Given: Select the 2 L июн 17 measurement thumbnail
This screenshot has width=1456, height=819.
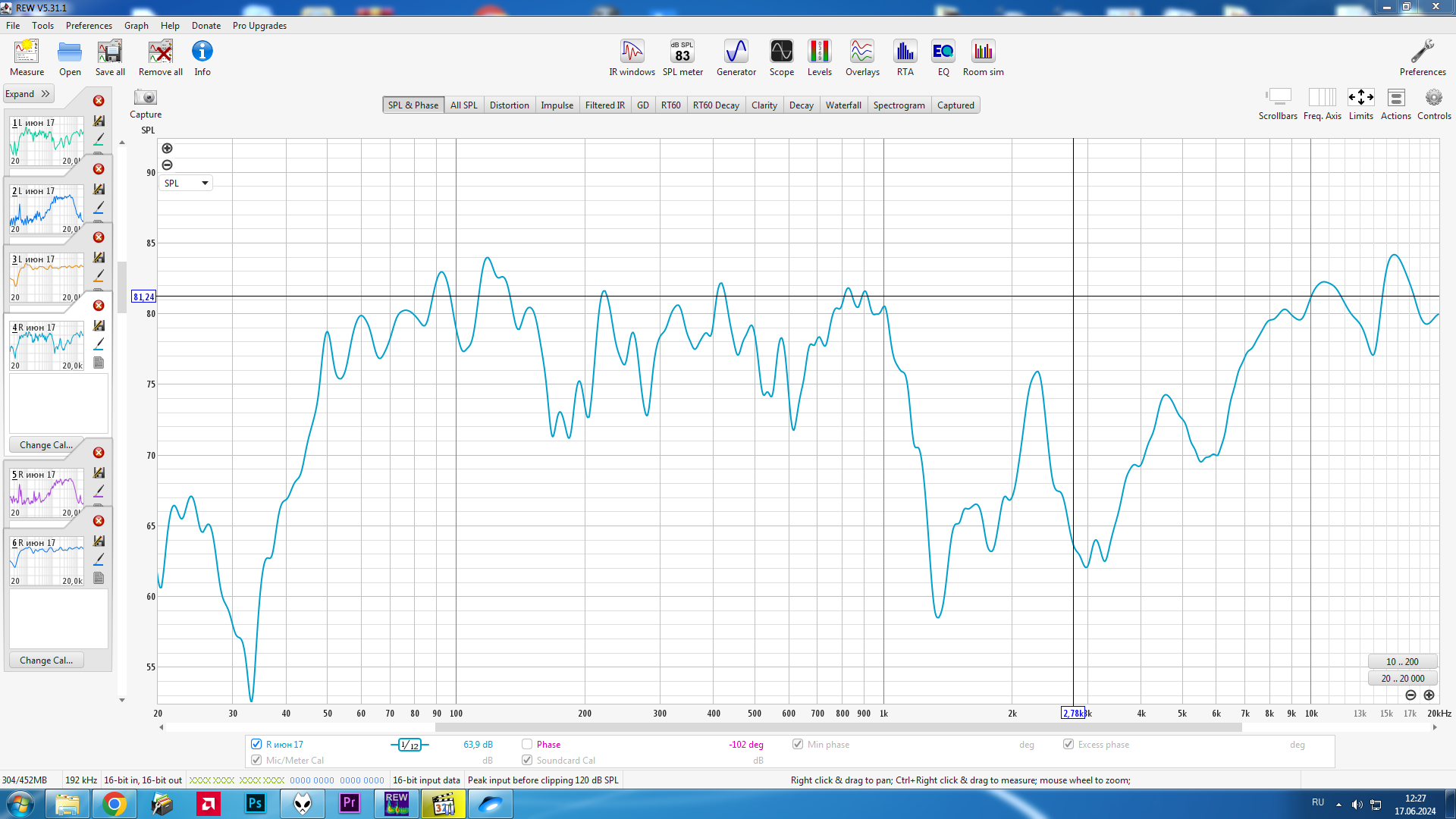Looking at the screenshot, I should coord(46,209).
